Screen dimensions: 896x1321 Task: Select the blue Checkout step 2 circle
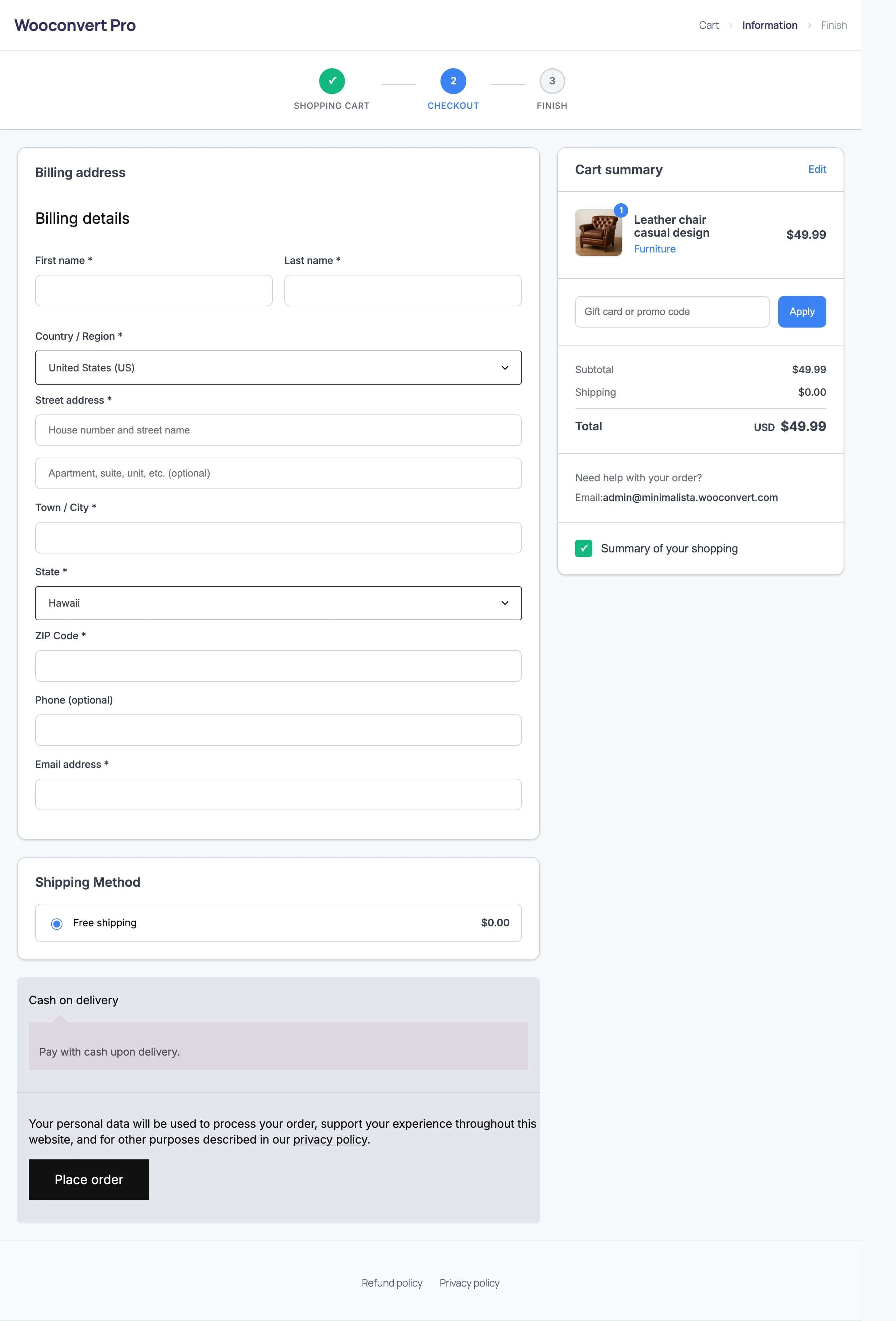453,81
